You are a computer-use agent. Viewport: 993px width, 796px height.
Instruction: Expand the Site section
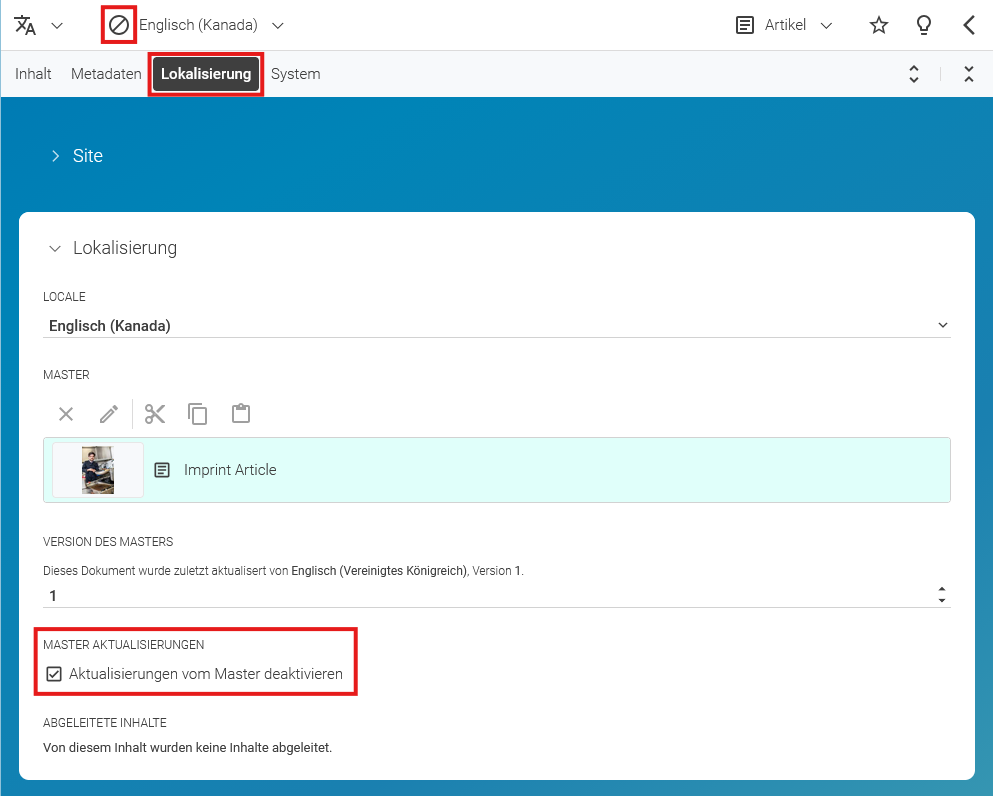tap(76, 156)
